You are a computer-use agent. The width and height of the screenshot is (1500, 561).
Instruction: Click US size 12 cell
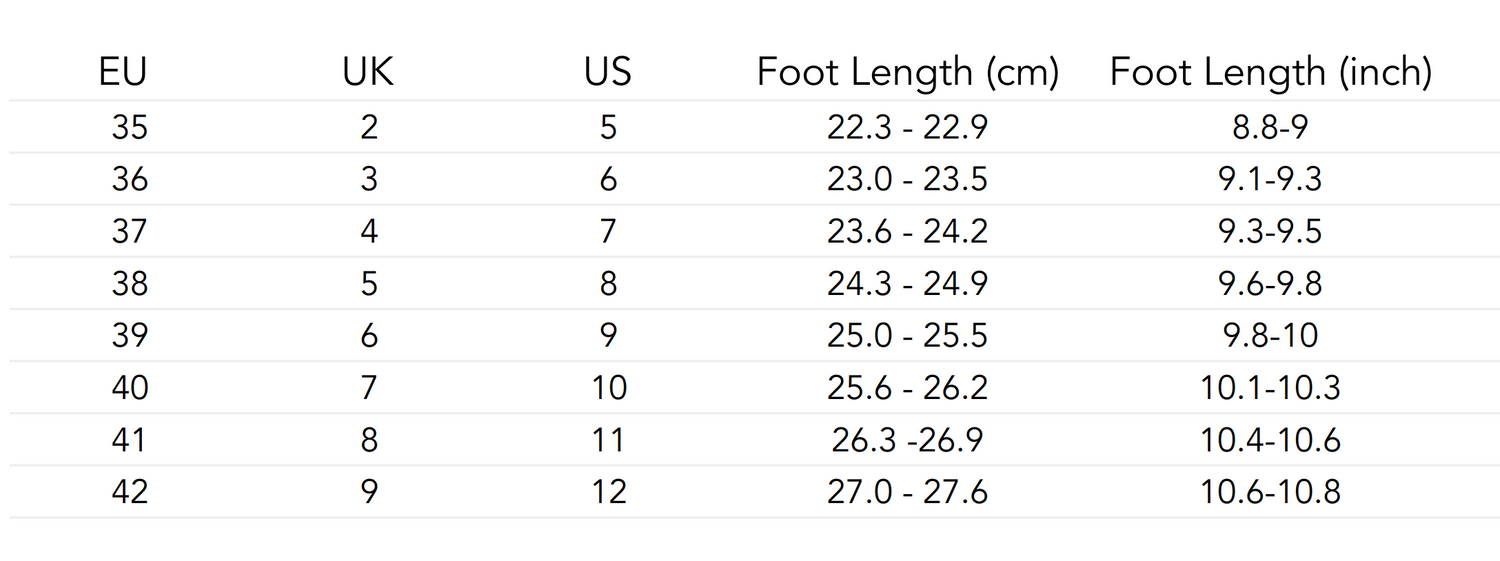coord(608,492)
